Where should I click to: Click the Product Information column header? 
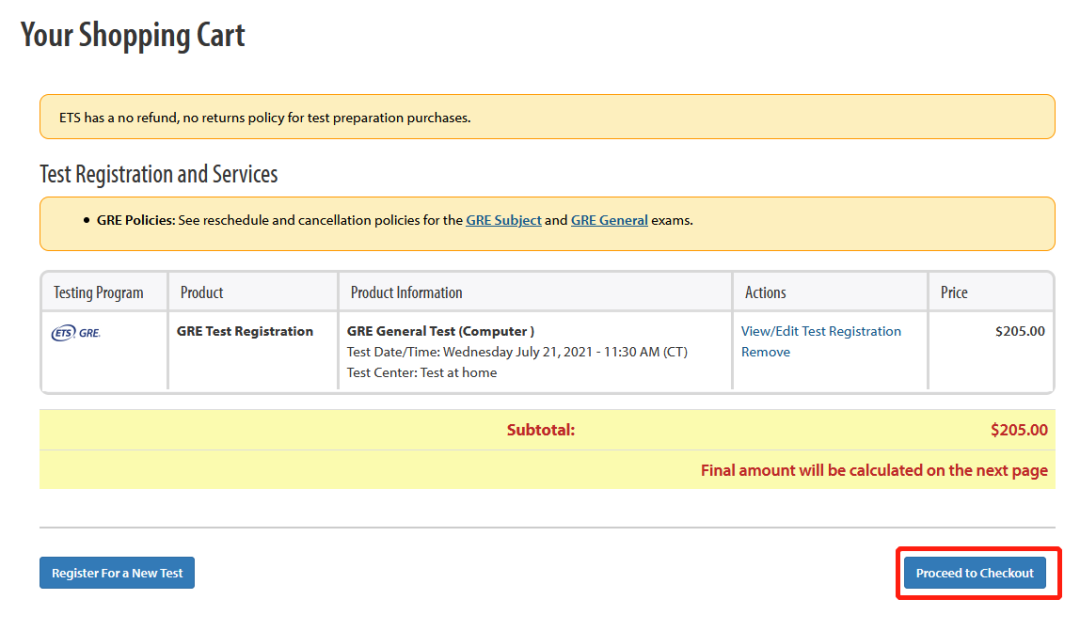coord(406,293)
